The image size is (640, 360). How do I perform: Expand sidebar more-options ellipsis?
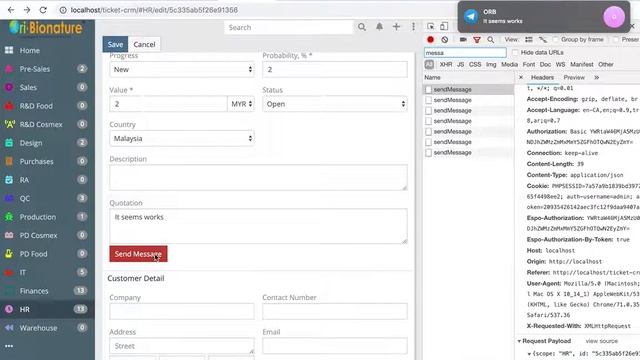9,346
